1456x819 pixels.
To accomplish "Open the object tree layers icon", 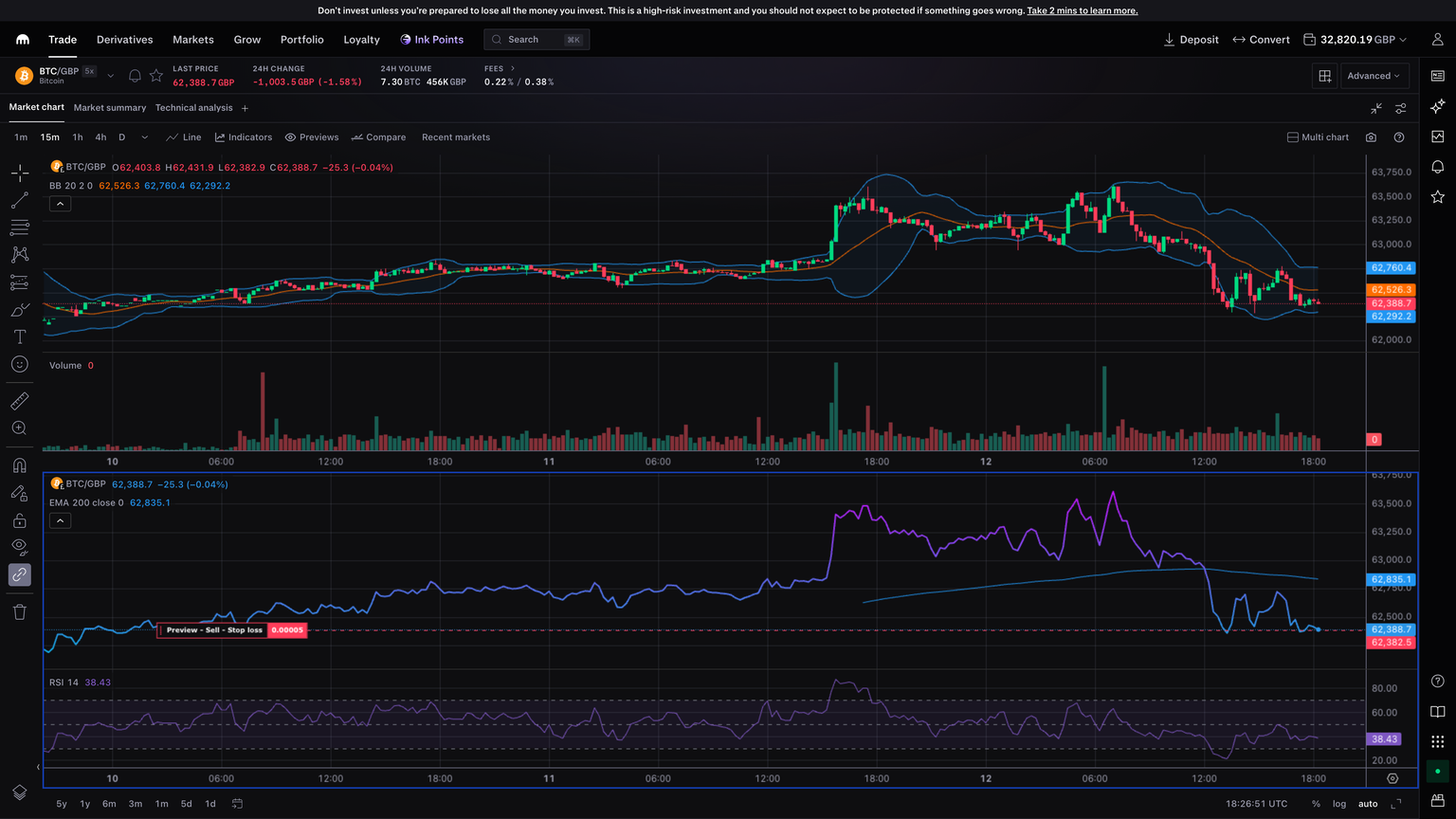I will click(x=20, y=792).
